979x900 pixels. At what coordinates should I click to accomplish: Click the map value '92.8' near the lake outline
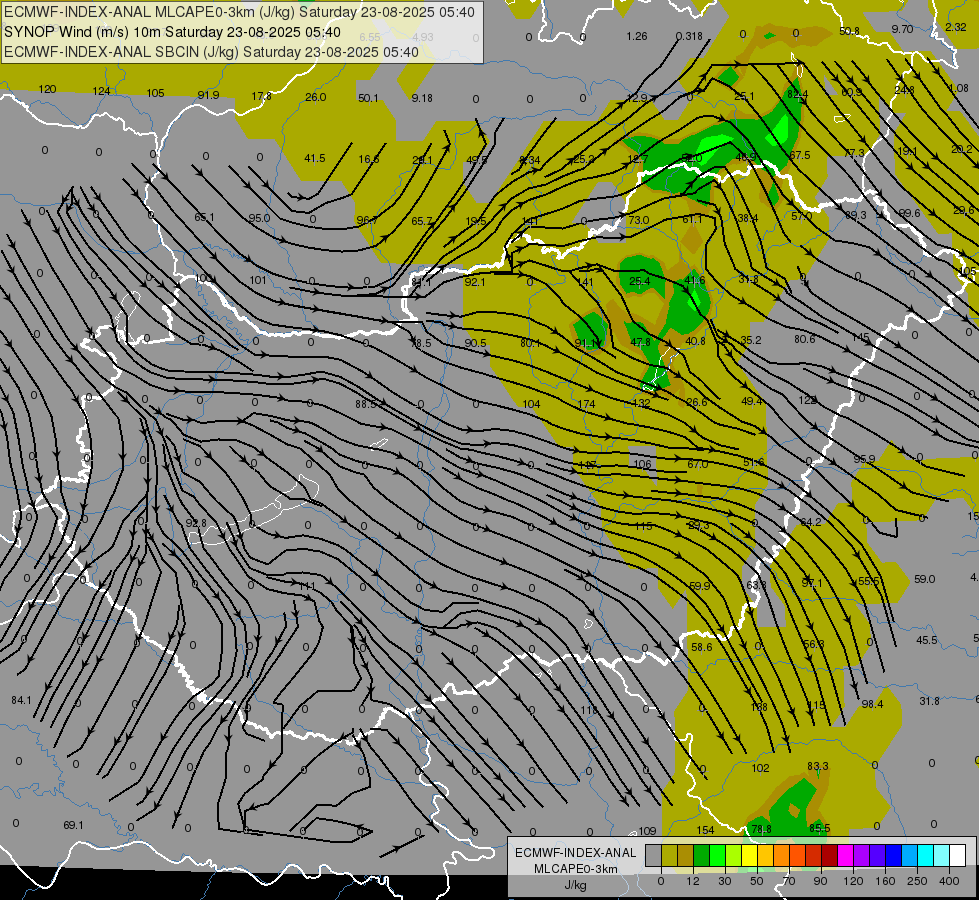click(196, 523)
